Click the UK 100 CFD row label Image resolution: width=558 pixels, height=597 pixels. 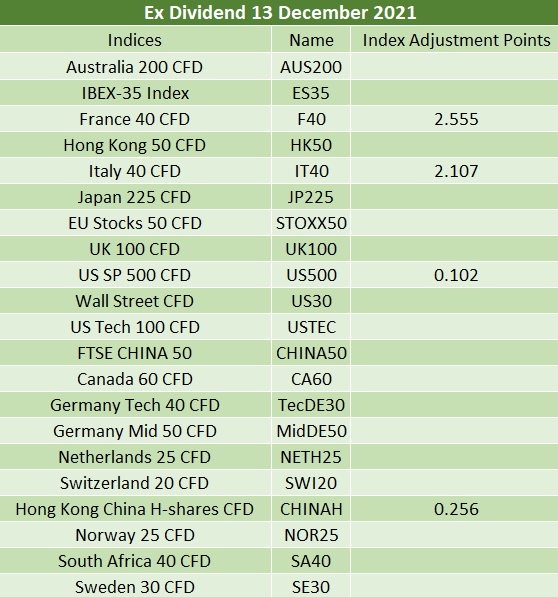click(135, 249)
